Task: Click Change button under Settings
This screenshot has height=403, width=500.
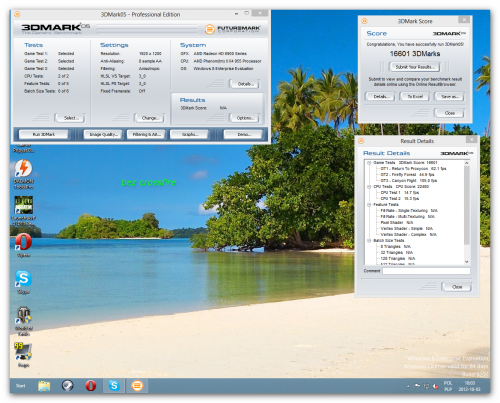Action: point(149,118)
